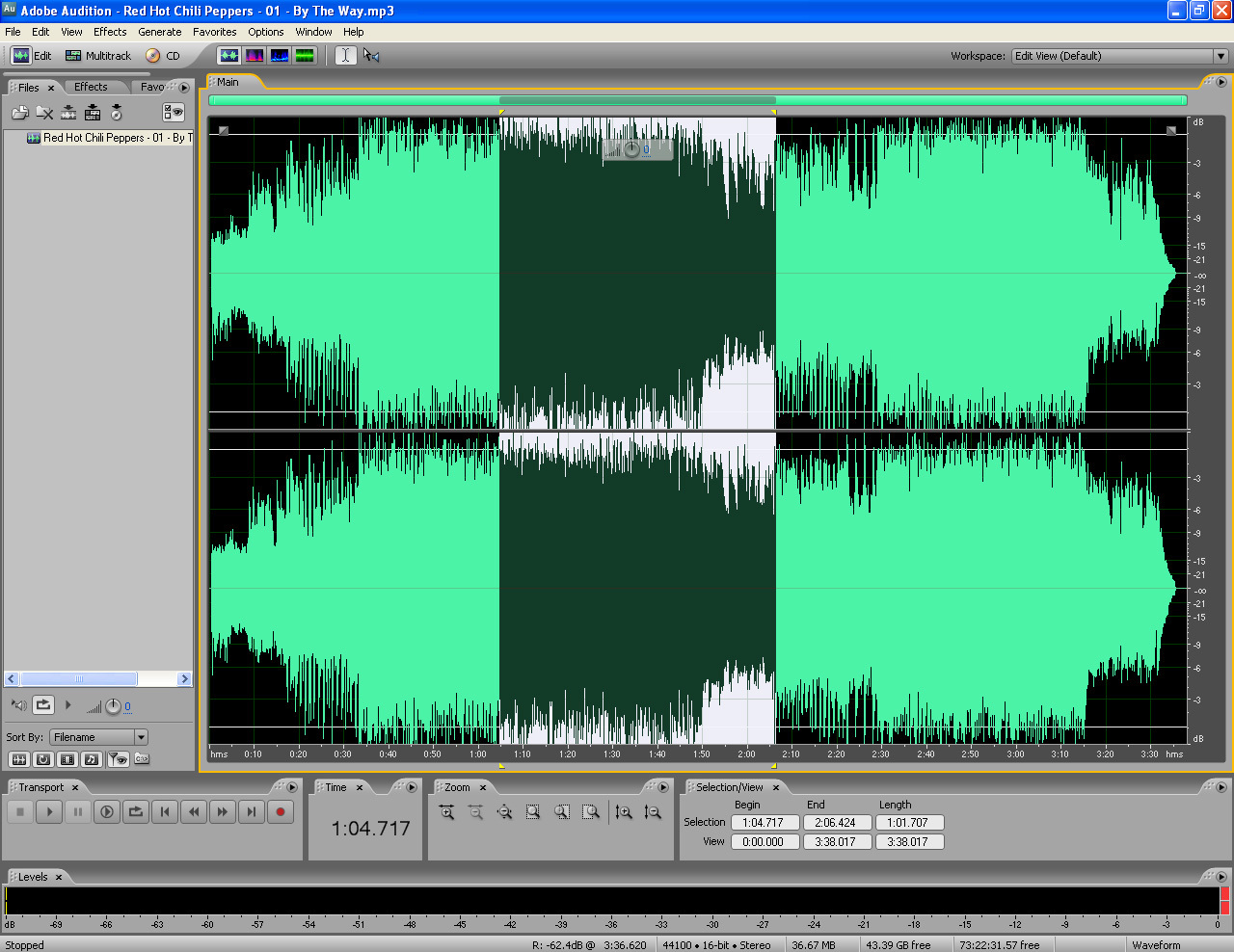
Task: Switch to the Favorites panel tab
Action: (152, 87)
